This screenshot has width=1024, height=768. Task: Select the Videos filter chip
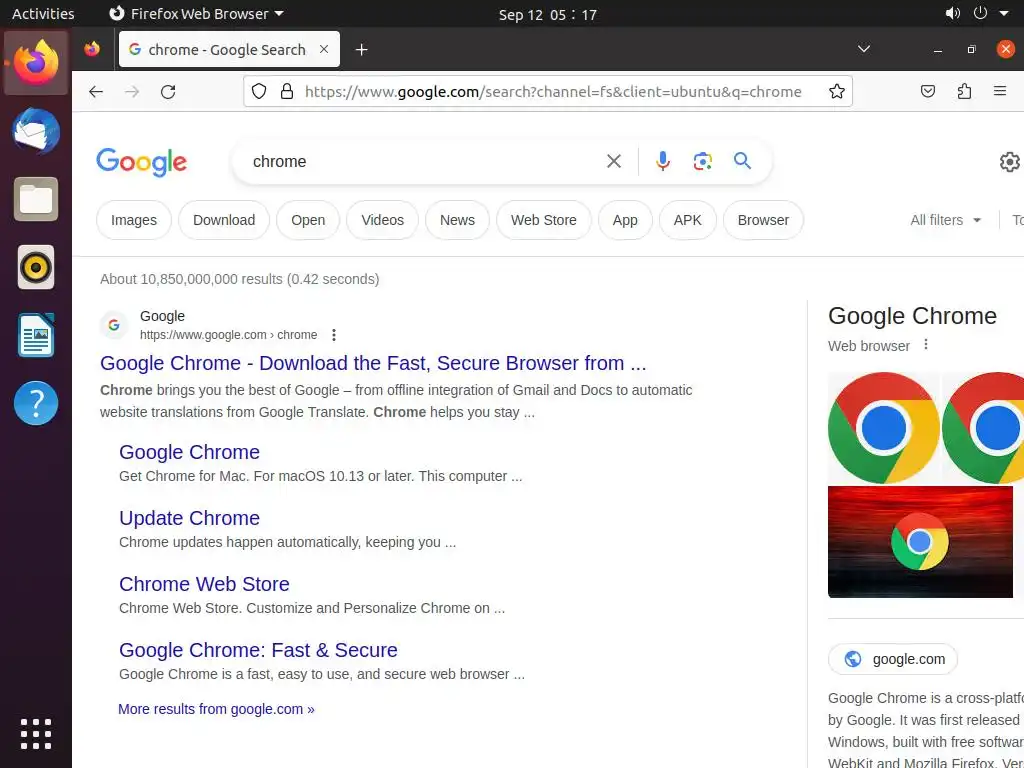[383, 220]
